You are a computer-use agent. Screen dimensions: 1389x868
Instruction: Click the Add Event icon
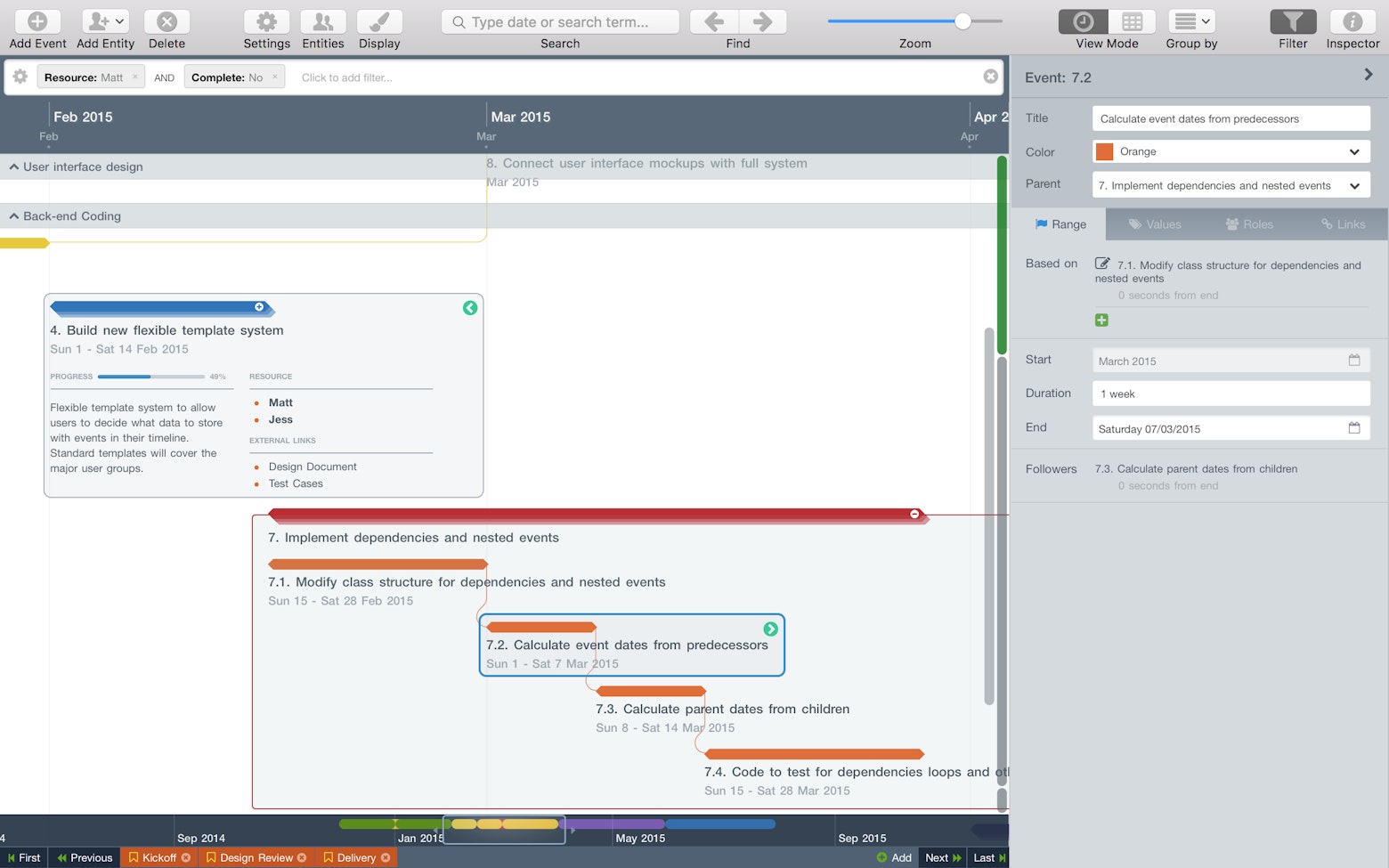(37, 20)
